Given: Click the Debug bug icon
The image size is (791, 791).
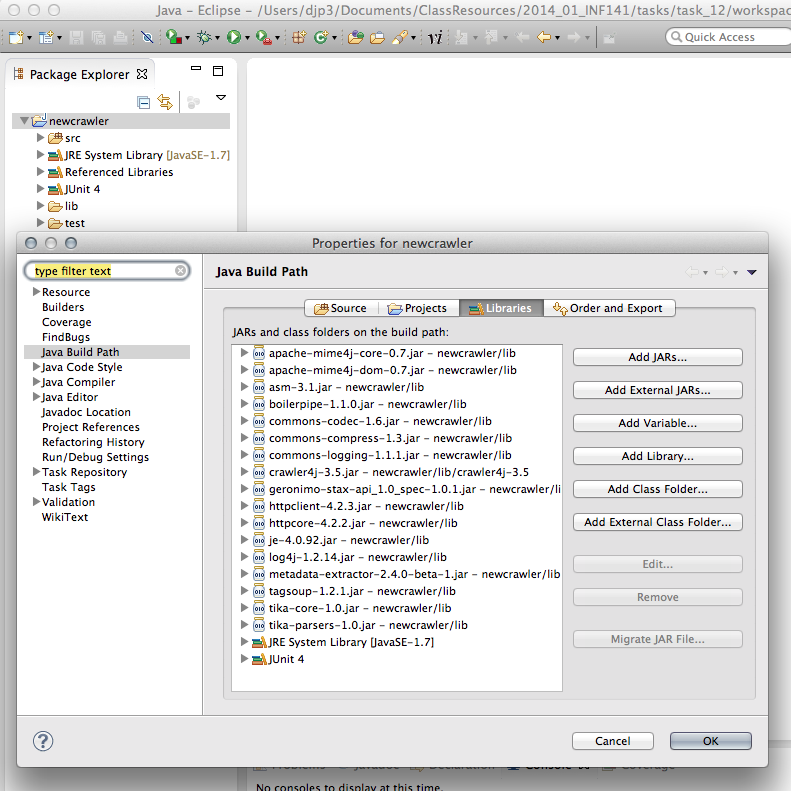Looking at the screenshot, I should (x=204, y=37).
